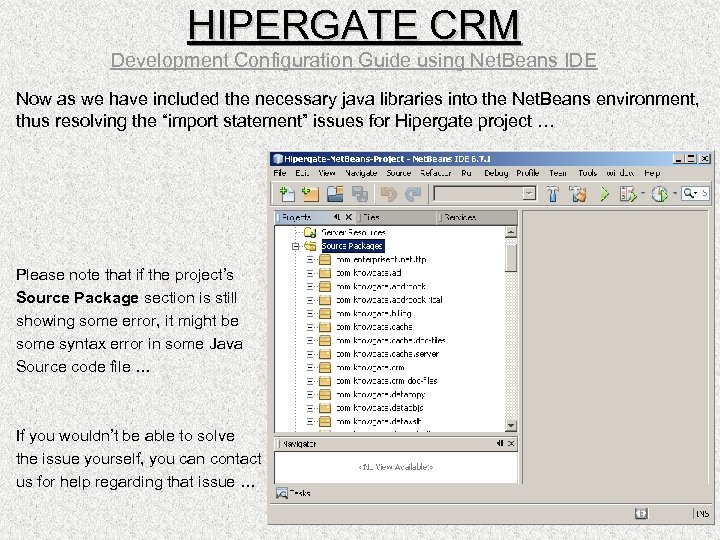This screenshot has width=720, height=540.
Task: Click the NetBeans cube icon in title bar
Action: click(x=277, y=159)
